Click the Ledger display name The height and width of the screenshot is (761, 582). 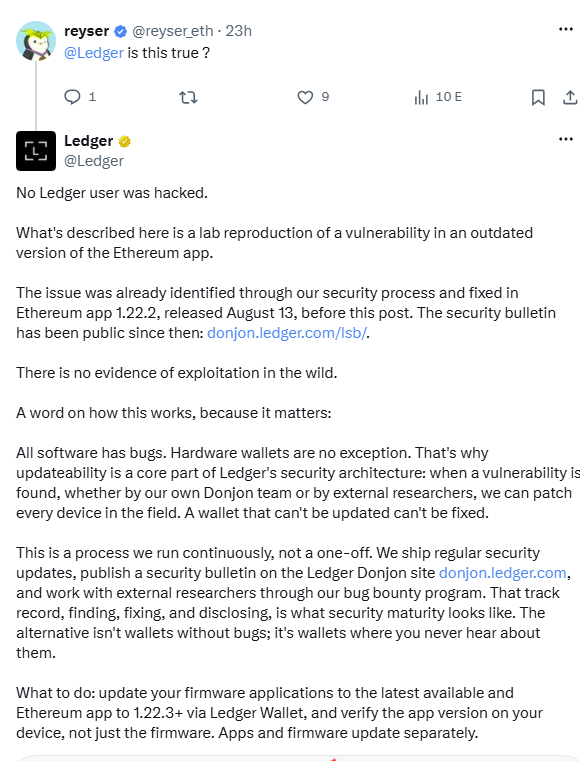tap(88, 141)
